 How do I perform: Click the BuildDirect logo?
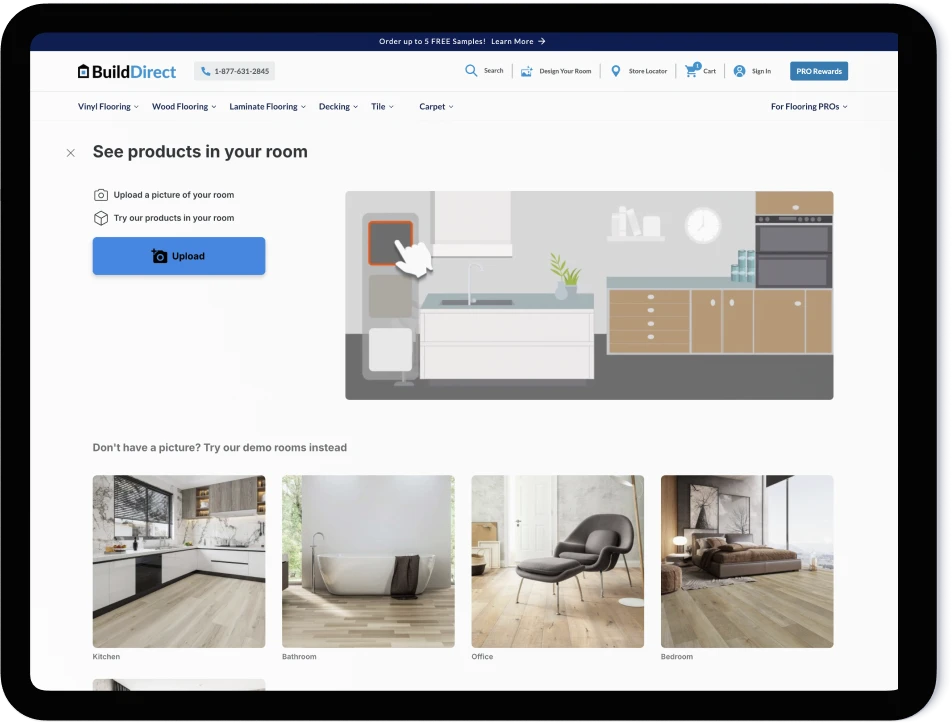click(127, 71)
